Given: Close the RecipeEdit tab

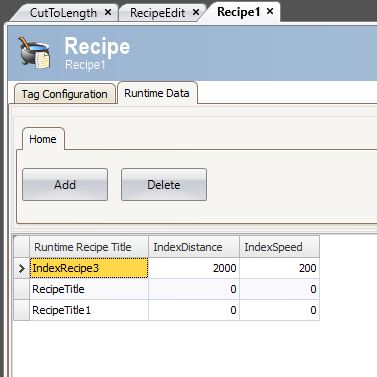Looking at the screenshot, I should click(196, 12).
